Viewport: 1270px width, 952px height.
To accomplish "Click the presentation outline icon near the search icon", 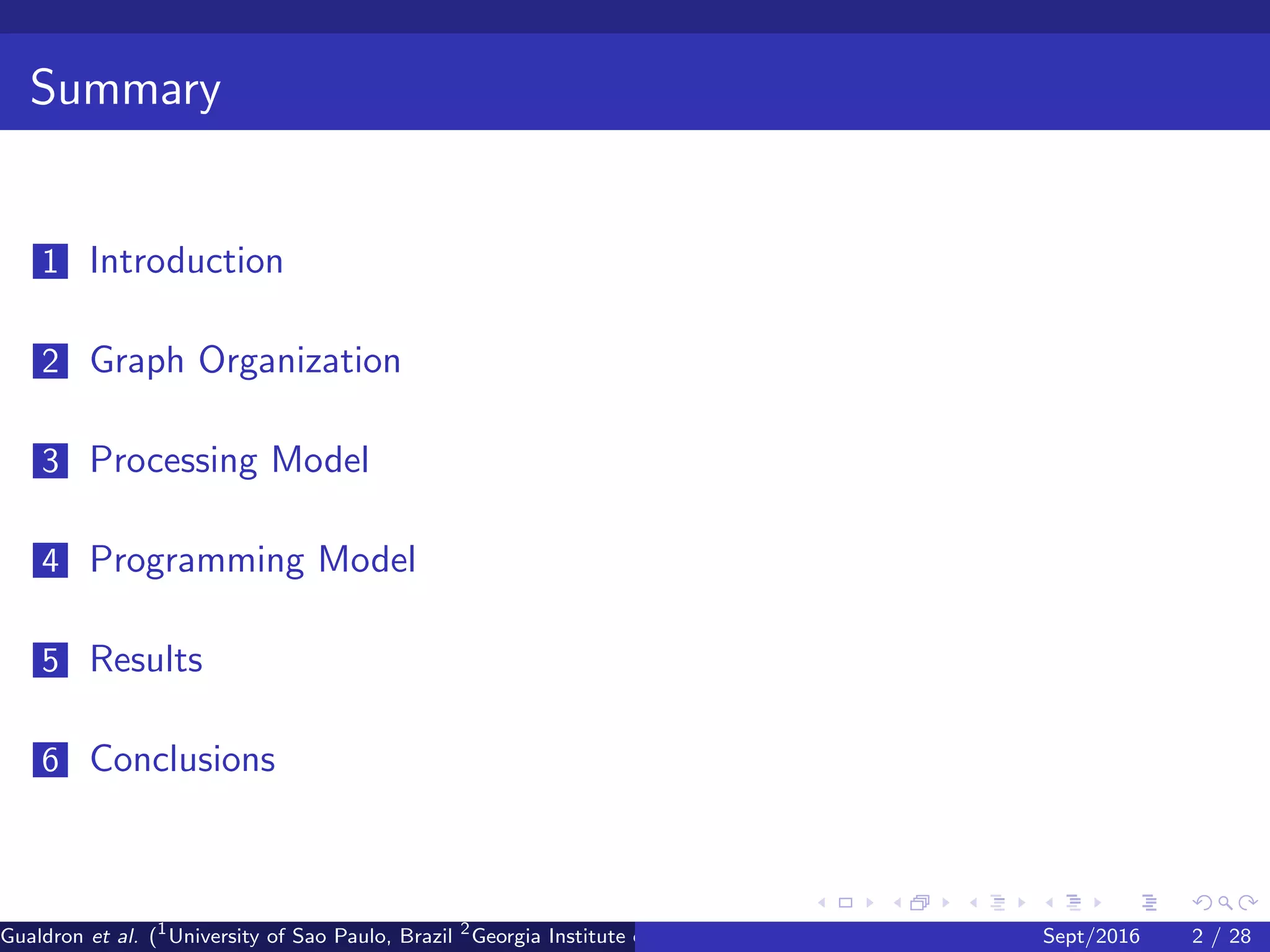I will click(x=1149, y=903).
